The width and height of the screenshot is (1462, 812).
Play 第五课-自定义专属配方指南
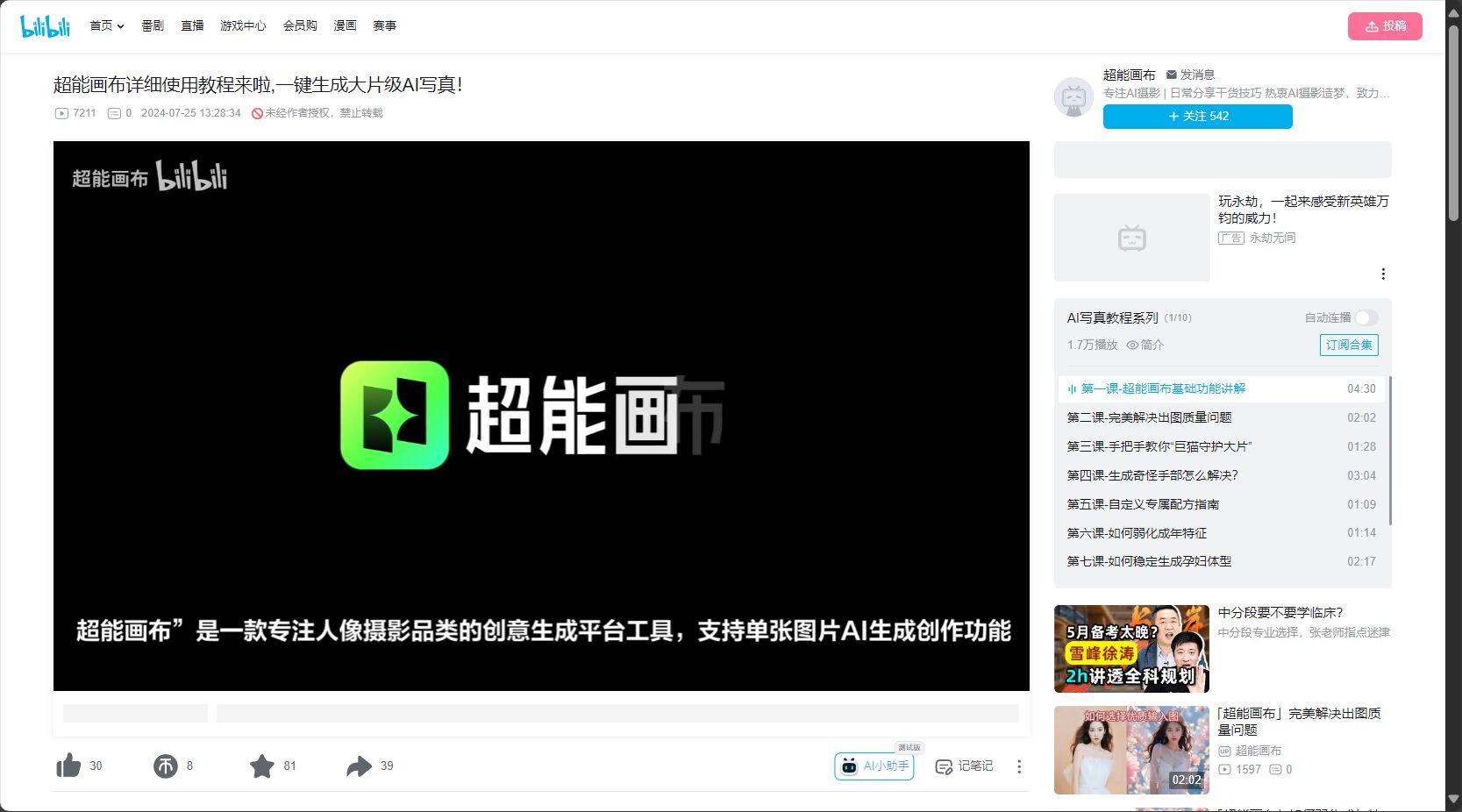click(x=1222, y=504)
